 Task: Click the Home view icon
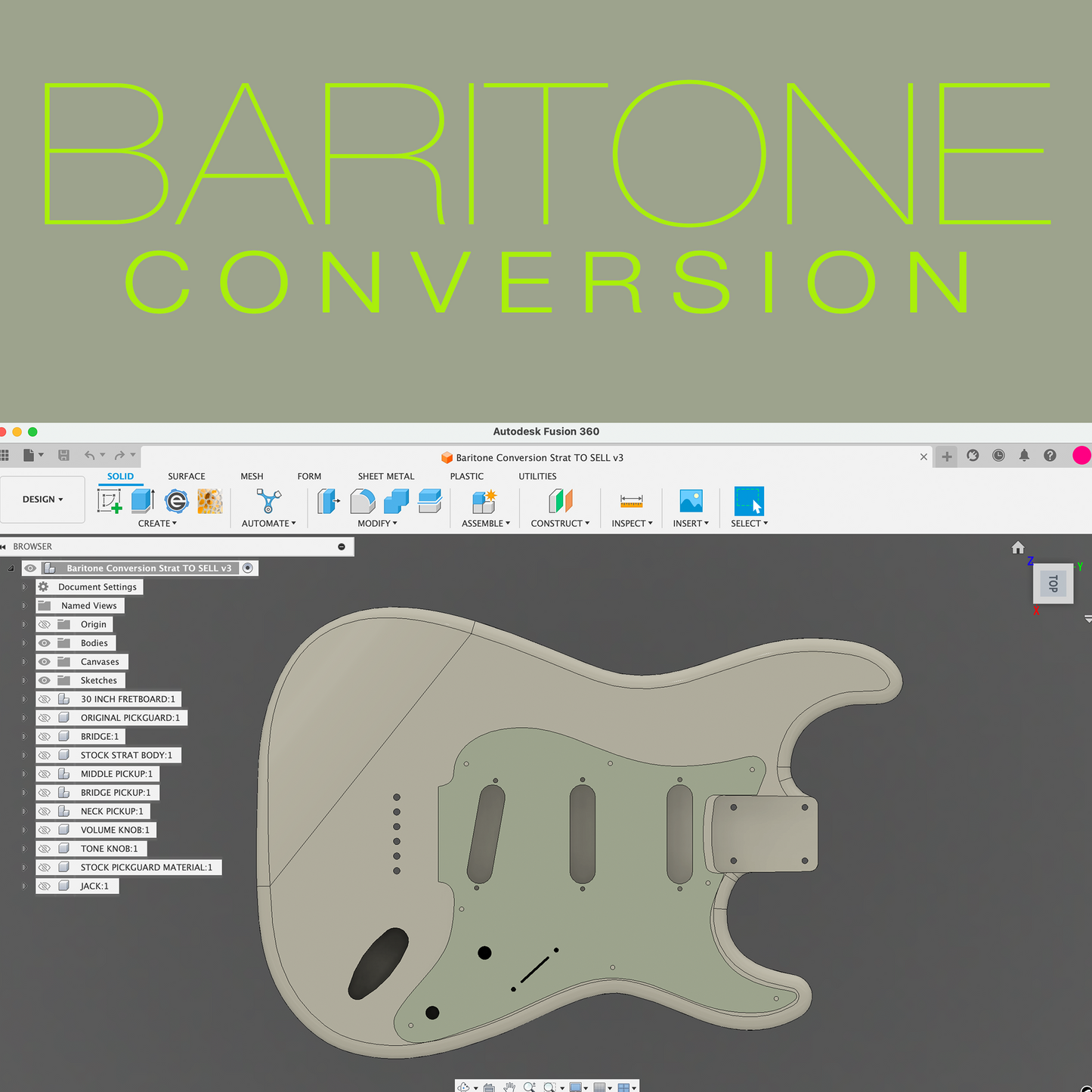tap(1018, 548)
